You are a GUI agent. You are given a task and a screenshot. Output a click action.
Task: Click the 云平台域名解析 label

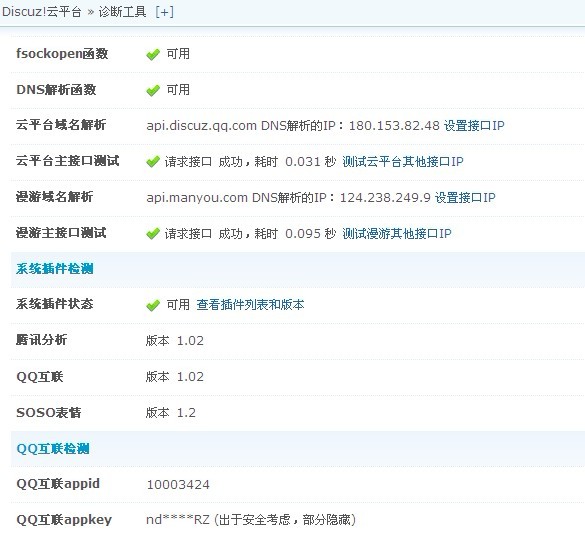click(61, 125)
